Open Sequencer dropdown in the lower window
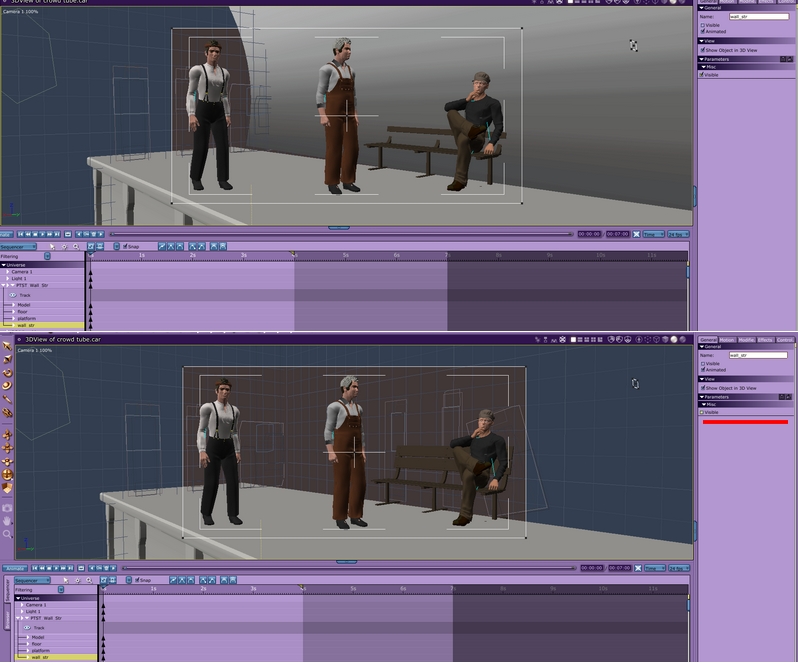798x665 pixels. pyautogui.click(x=32, y=580)
